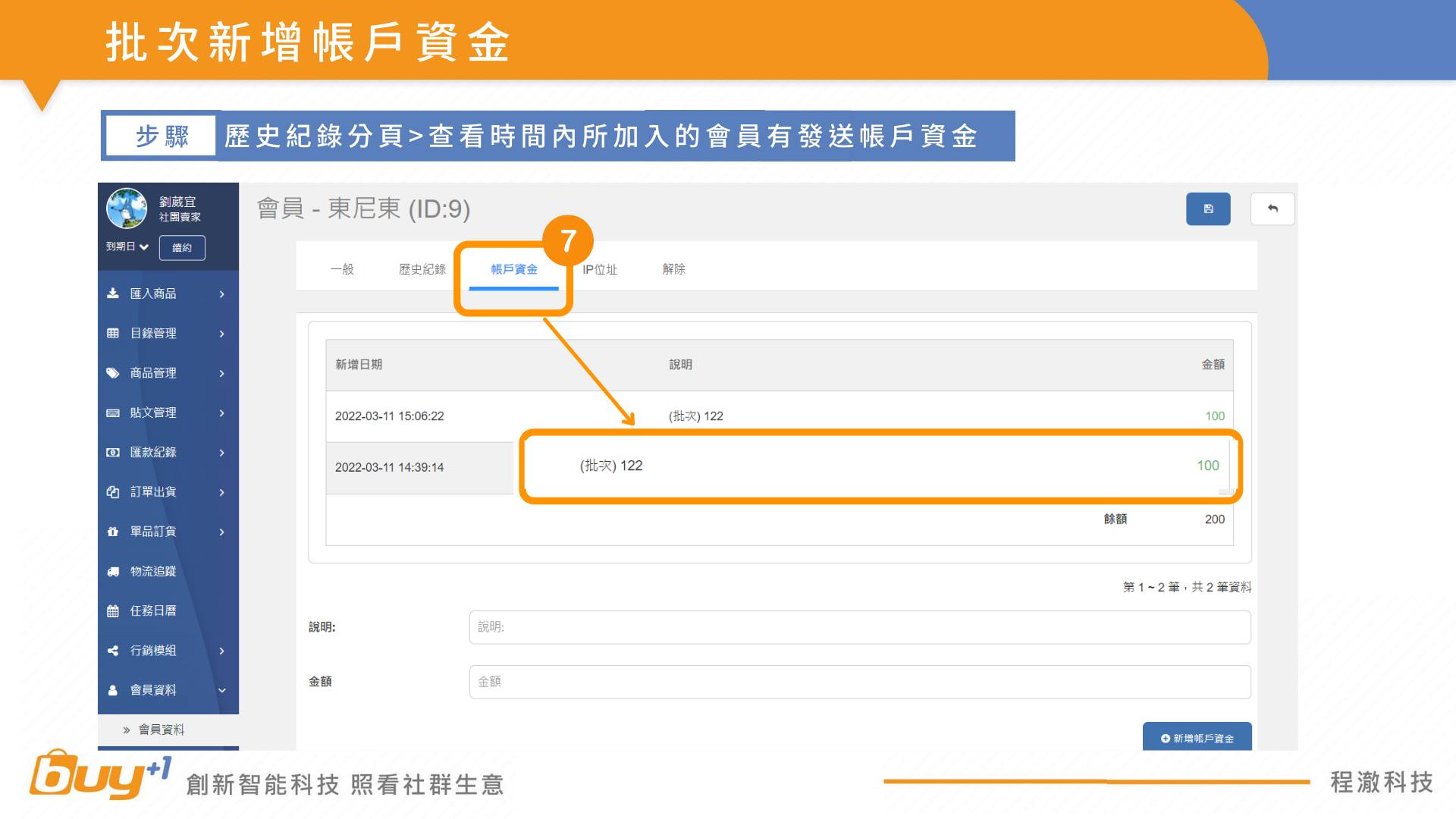Collapse the 會員資料 sidebar menu chevron
The width and height of the screenshot is (1456, 819).
point(221,690)
